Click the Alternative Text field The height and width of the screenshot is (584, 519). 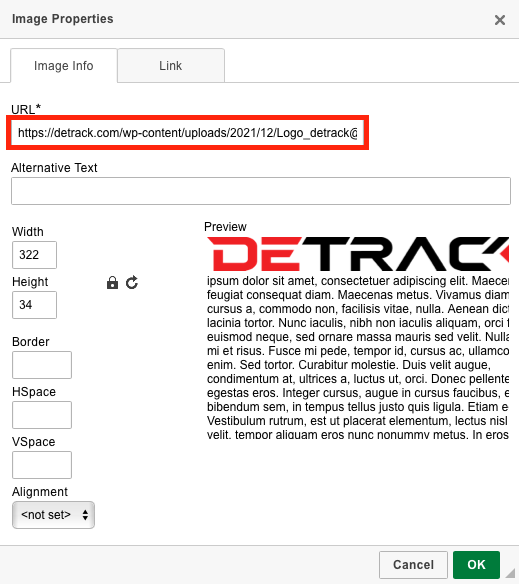tap(261, 191)
